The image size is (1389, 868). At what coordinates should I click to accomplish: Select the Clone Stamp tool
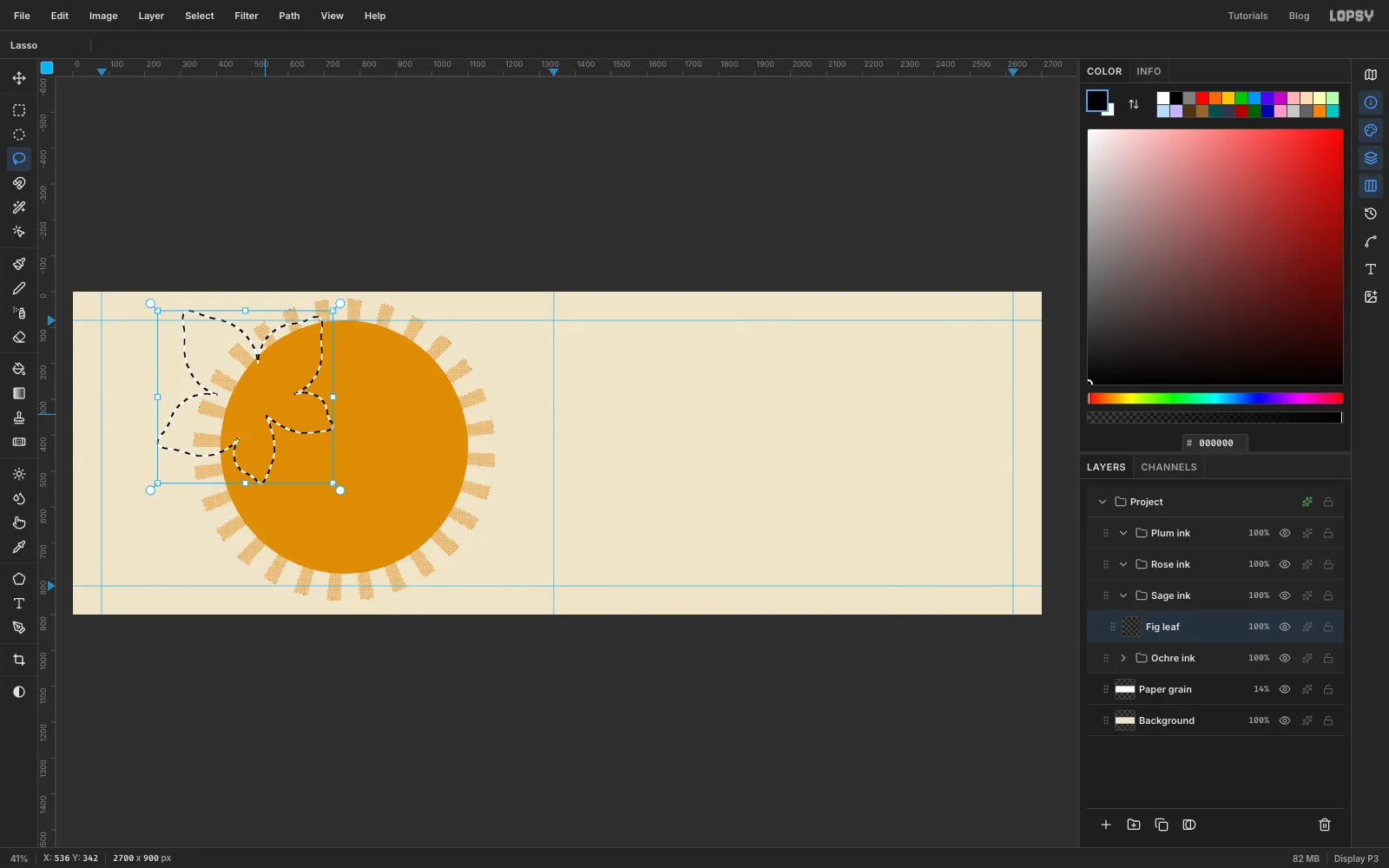click(x=19, y=418)
